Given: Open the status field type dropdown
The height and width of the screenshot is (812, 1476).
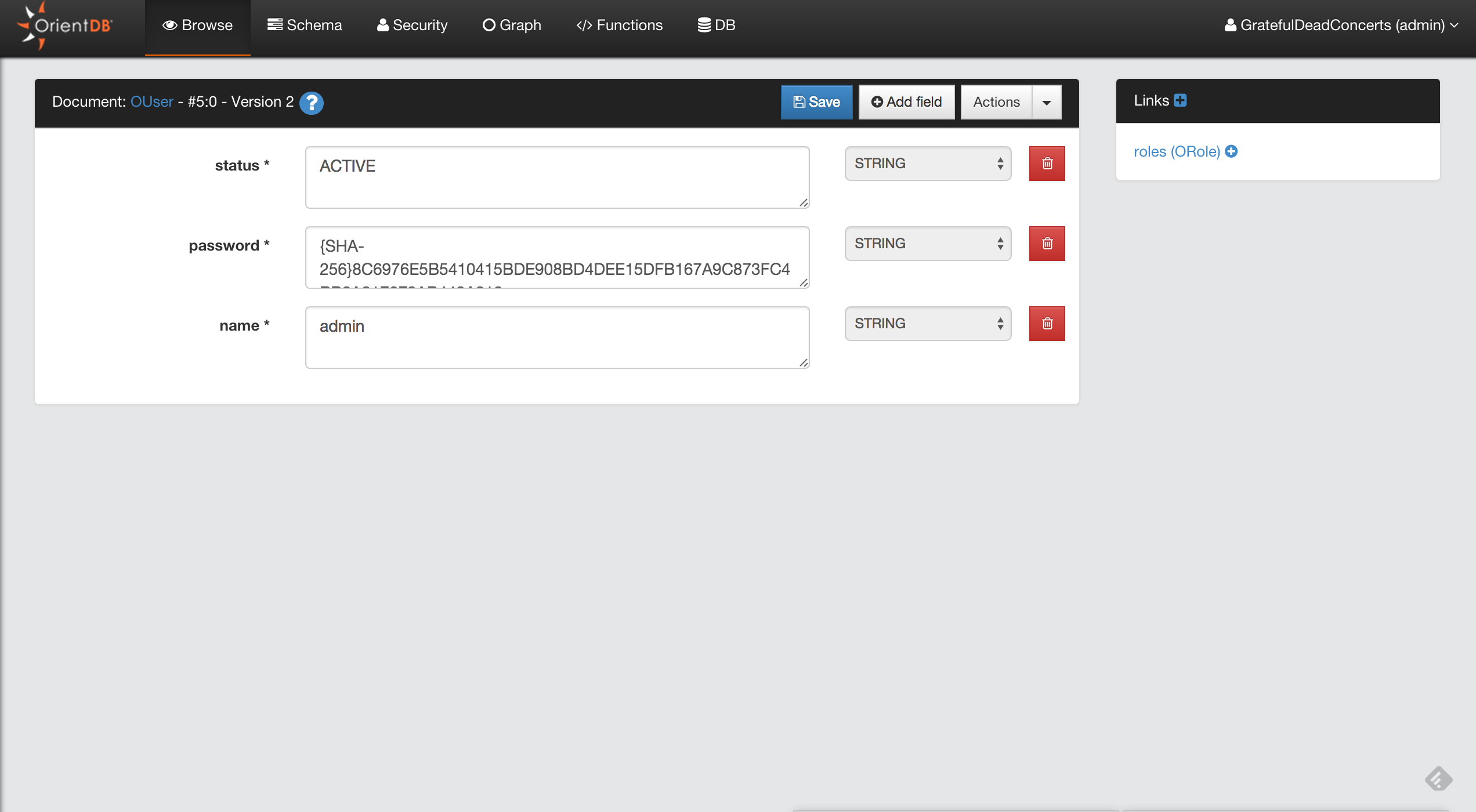Looking at the screenshot, I should 928,164.
